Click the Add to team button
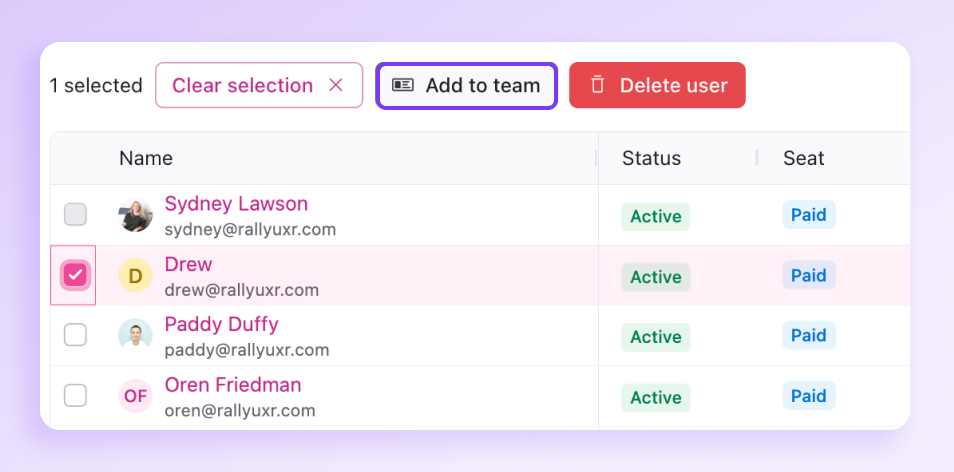The image size is (954, 472). [467, 86]
